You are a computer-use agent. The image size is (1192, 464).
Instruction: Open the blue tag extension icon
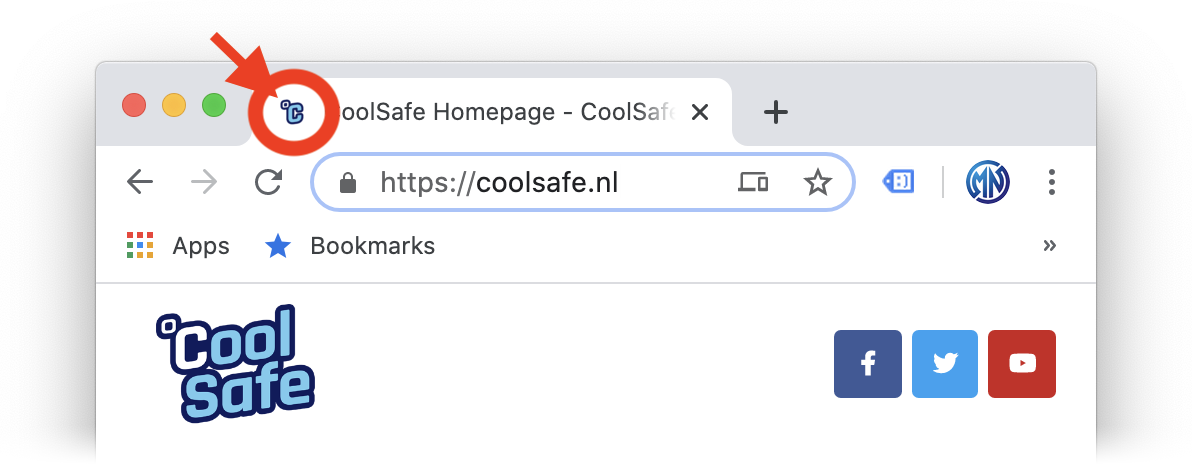[x=899, y=182]
